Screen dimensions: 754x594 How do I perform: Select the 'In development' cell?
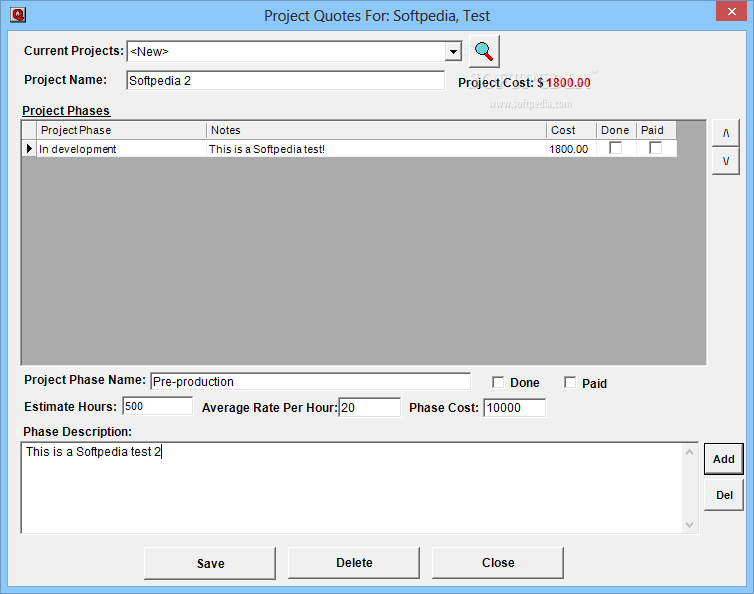point(122,149)
